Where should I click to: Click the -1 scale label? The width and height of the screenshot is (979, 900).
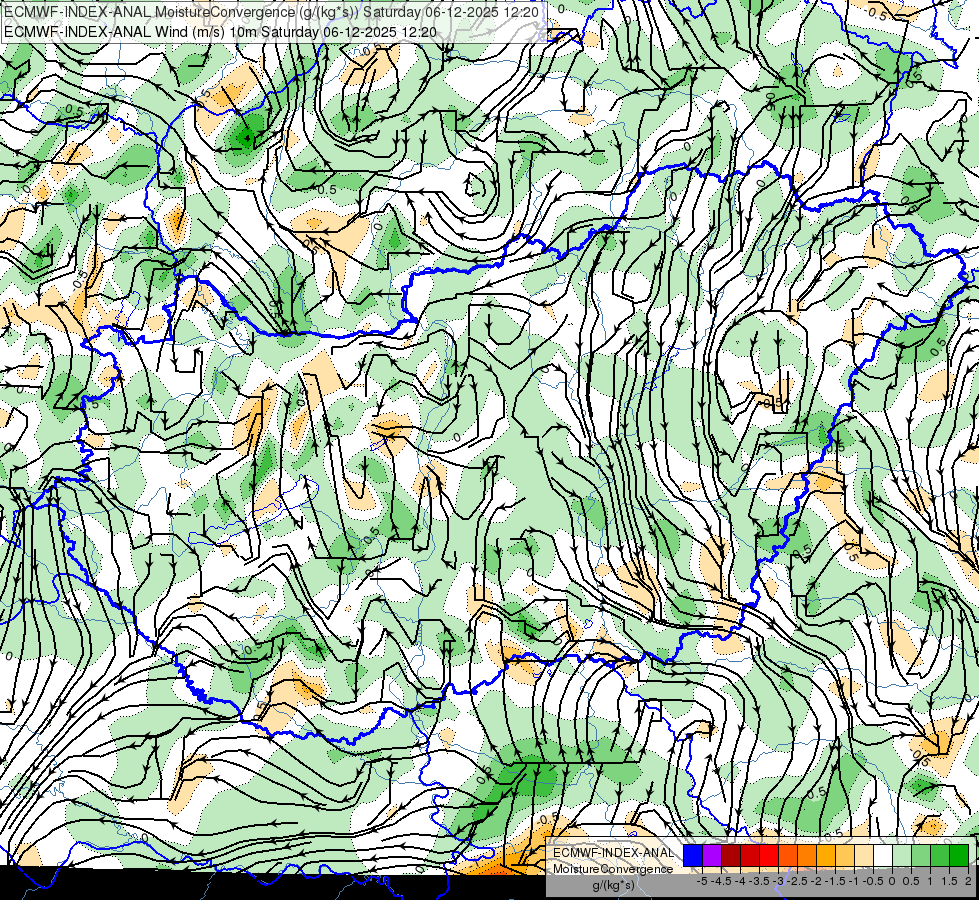(854, 881)
